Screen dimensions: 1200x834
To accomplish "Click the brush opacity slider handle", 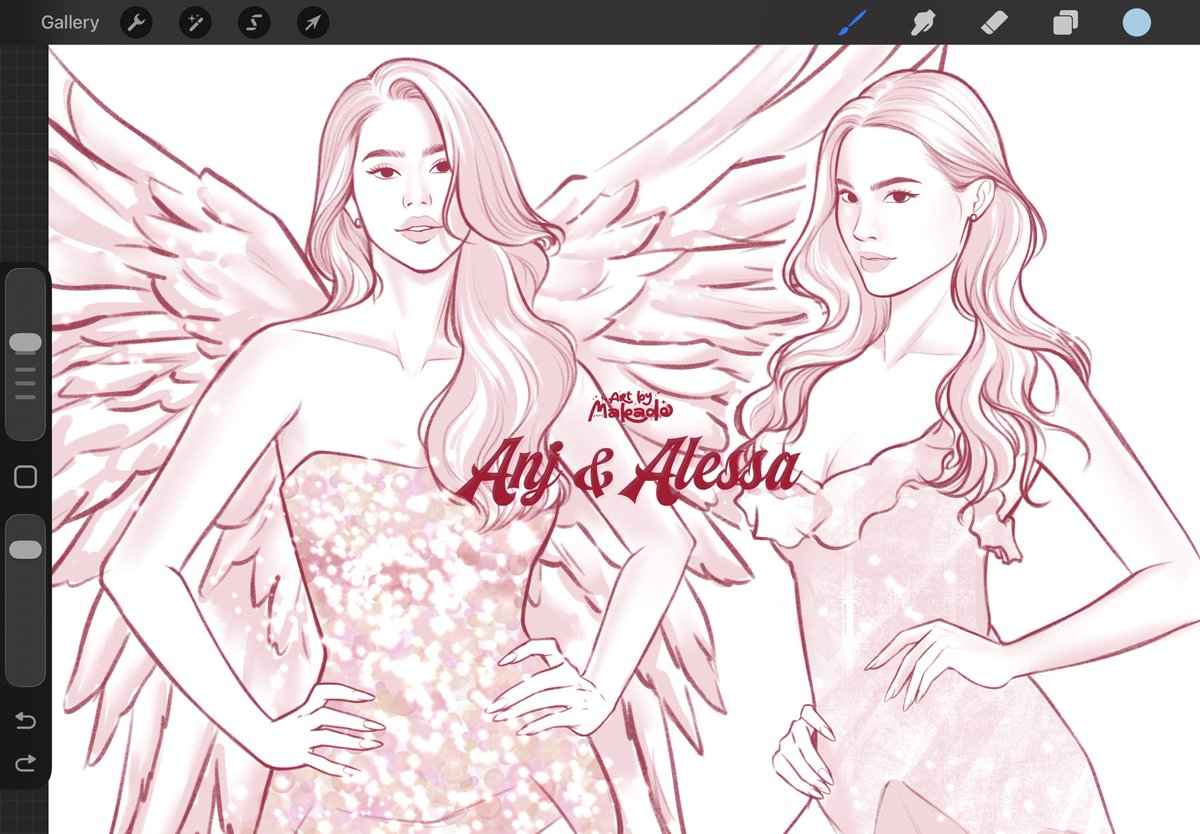I will 25,550.
